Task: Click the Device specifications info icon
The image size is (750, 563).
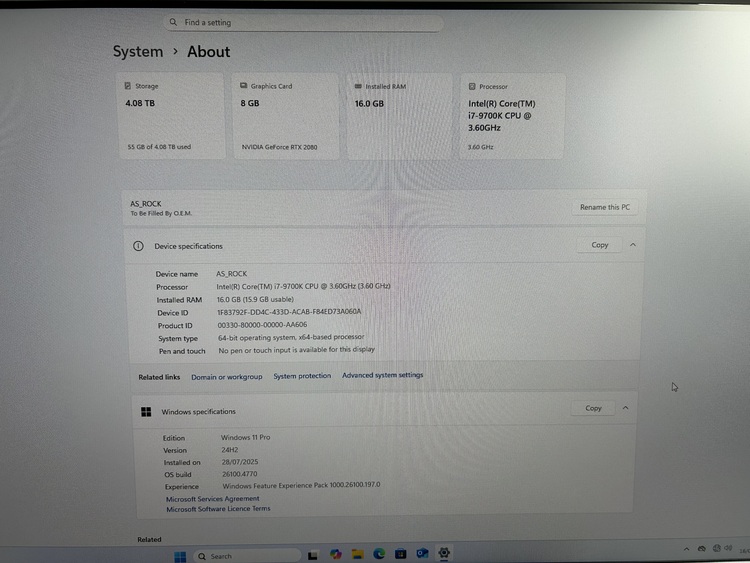Action: tap(138, 246)
